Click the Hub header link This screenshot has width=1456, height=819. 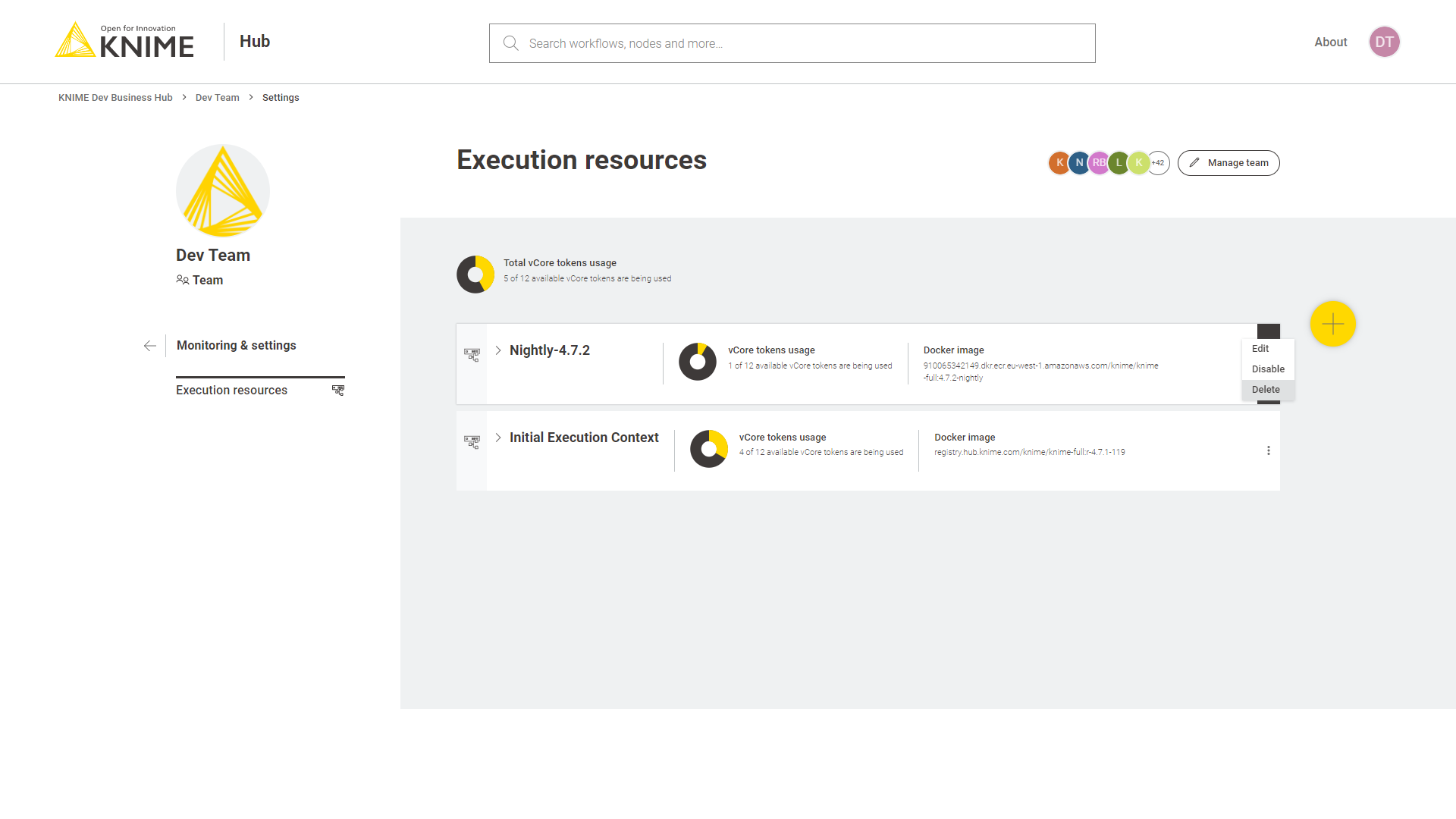255,42
